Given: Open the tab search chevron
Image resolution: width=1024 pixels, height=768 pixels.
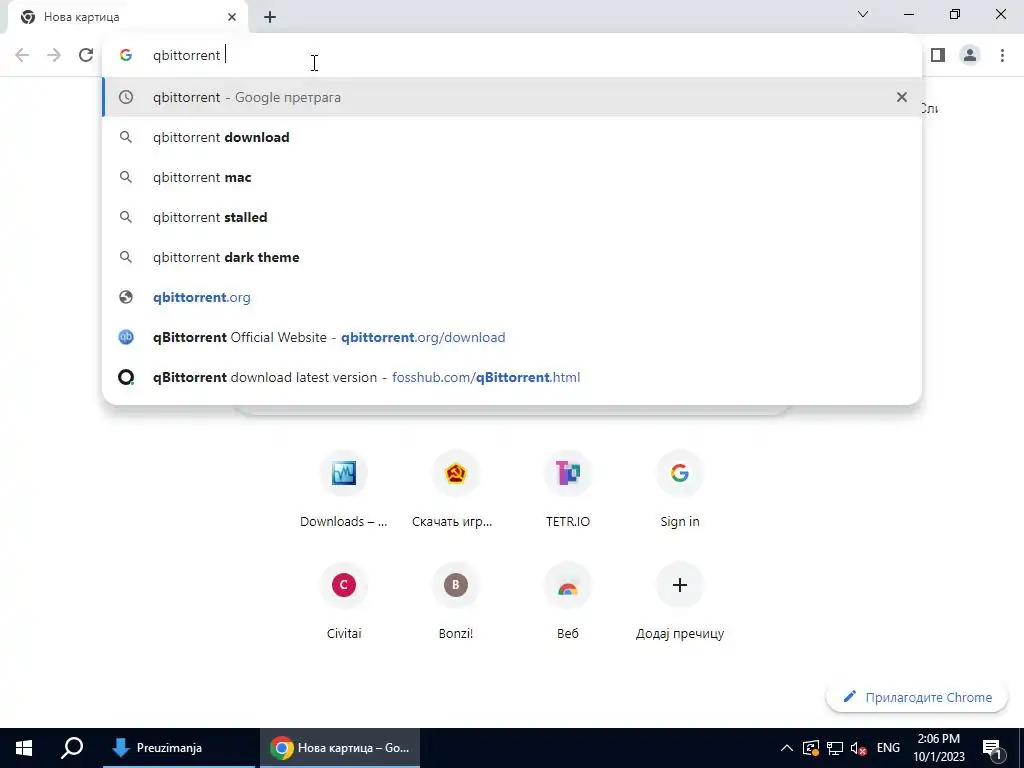Looking at the screenshot, I should coord(863,14).
